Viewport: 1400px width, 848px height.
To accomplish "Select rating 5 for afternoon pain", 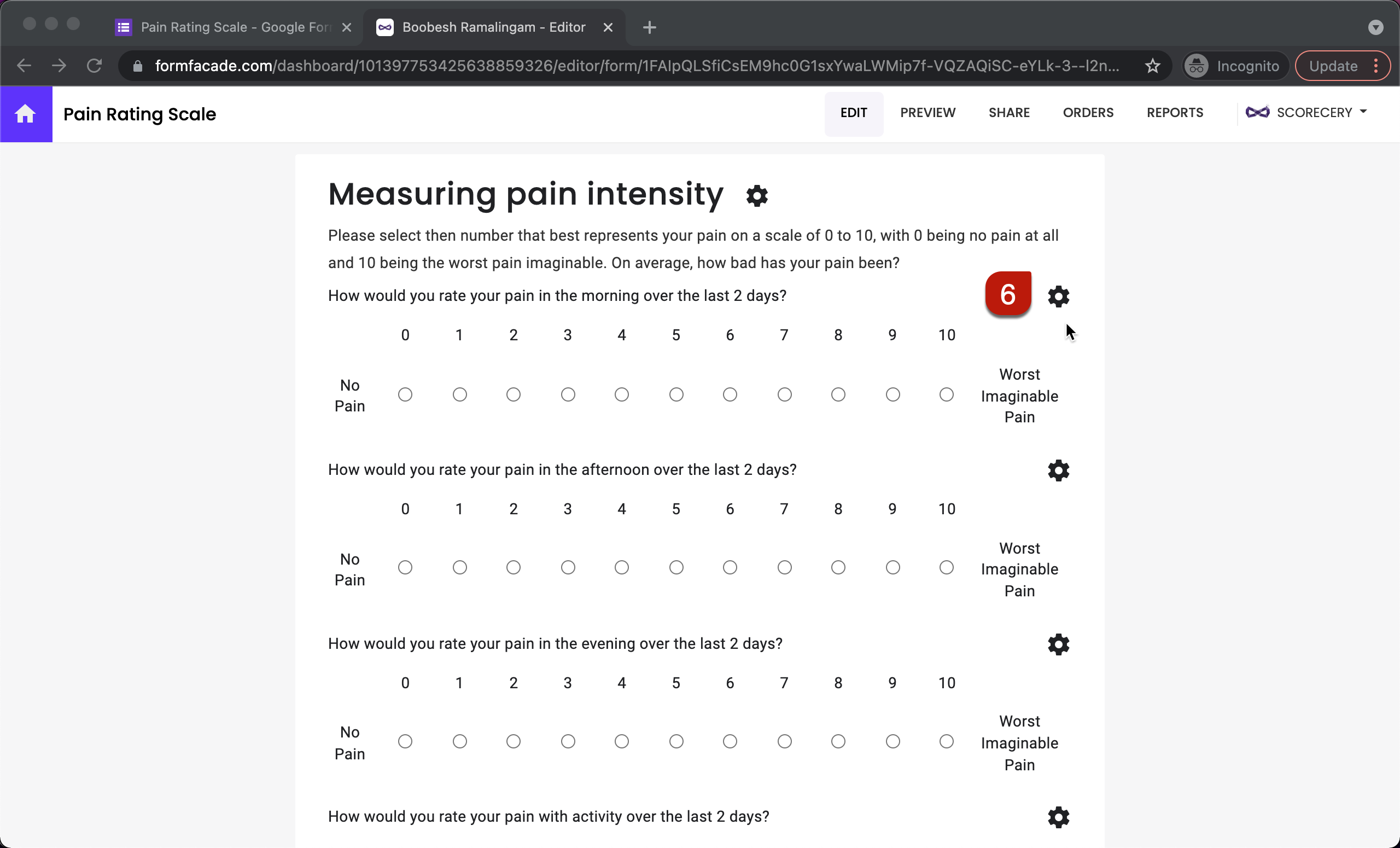I will pyautogui.click(x=675, y=568).
